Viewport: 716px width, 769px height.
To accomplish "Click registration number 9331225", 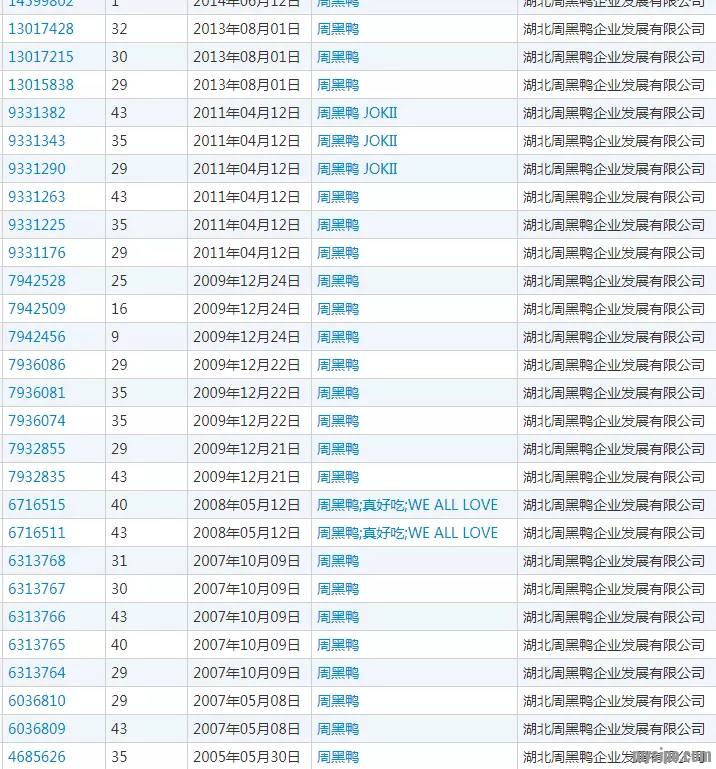I will [x=37, y=225].
